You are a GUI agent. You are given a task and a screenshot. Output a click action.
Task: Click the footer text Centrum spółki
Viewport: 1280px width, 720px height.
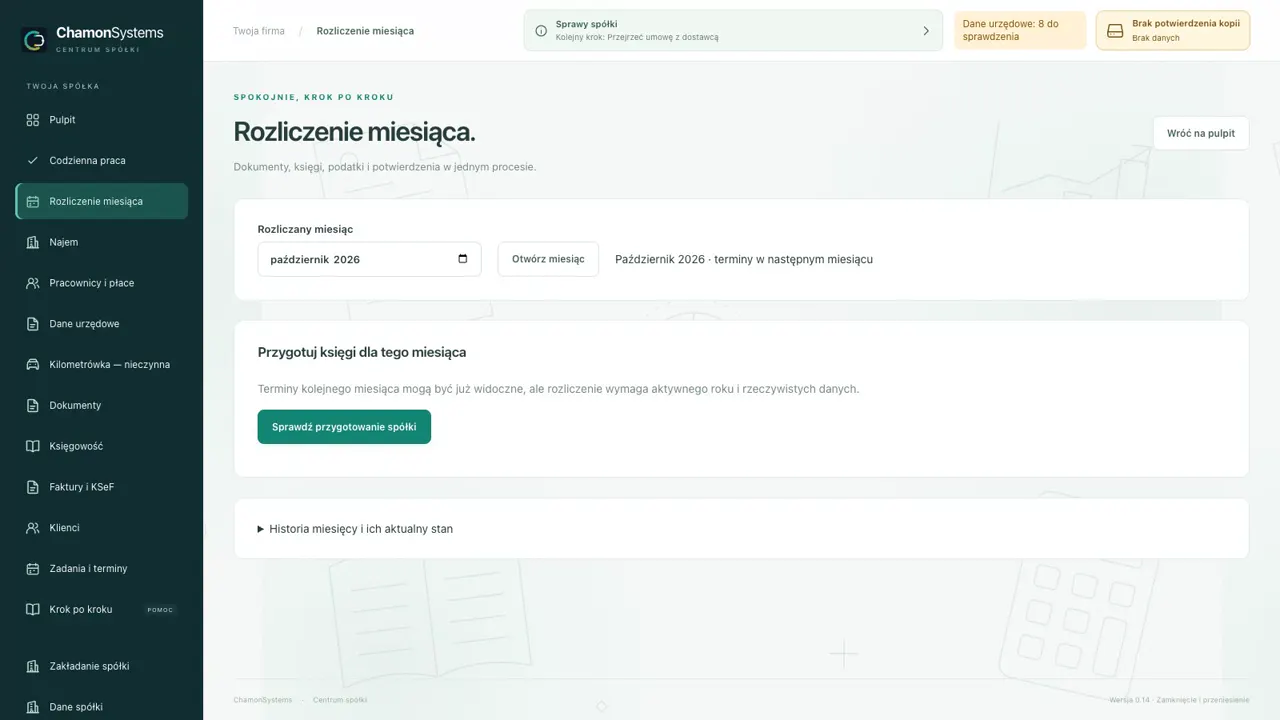[340, 700]
